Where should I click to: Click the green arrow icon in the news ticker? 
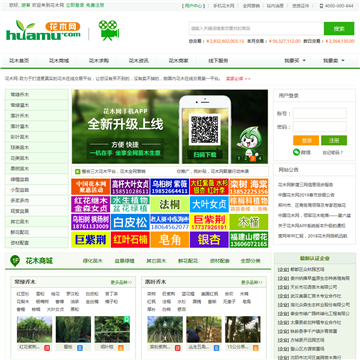(77, 172)
